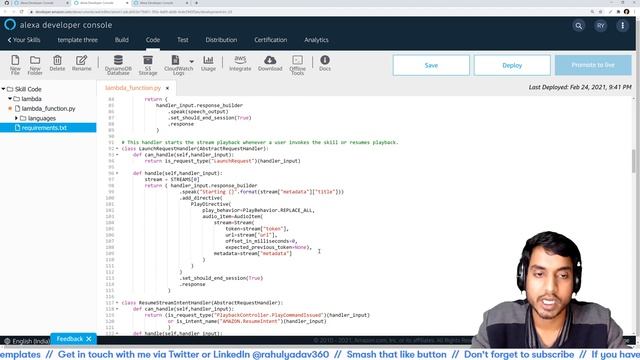Click the Feedback button
Screen dimensions: 640x360
tap(69, 339)
